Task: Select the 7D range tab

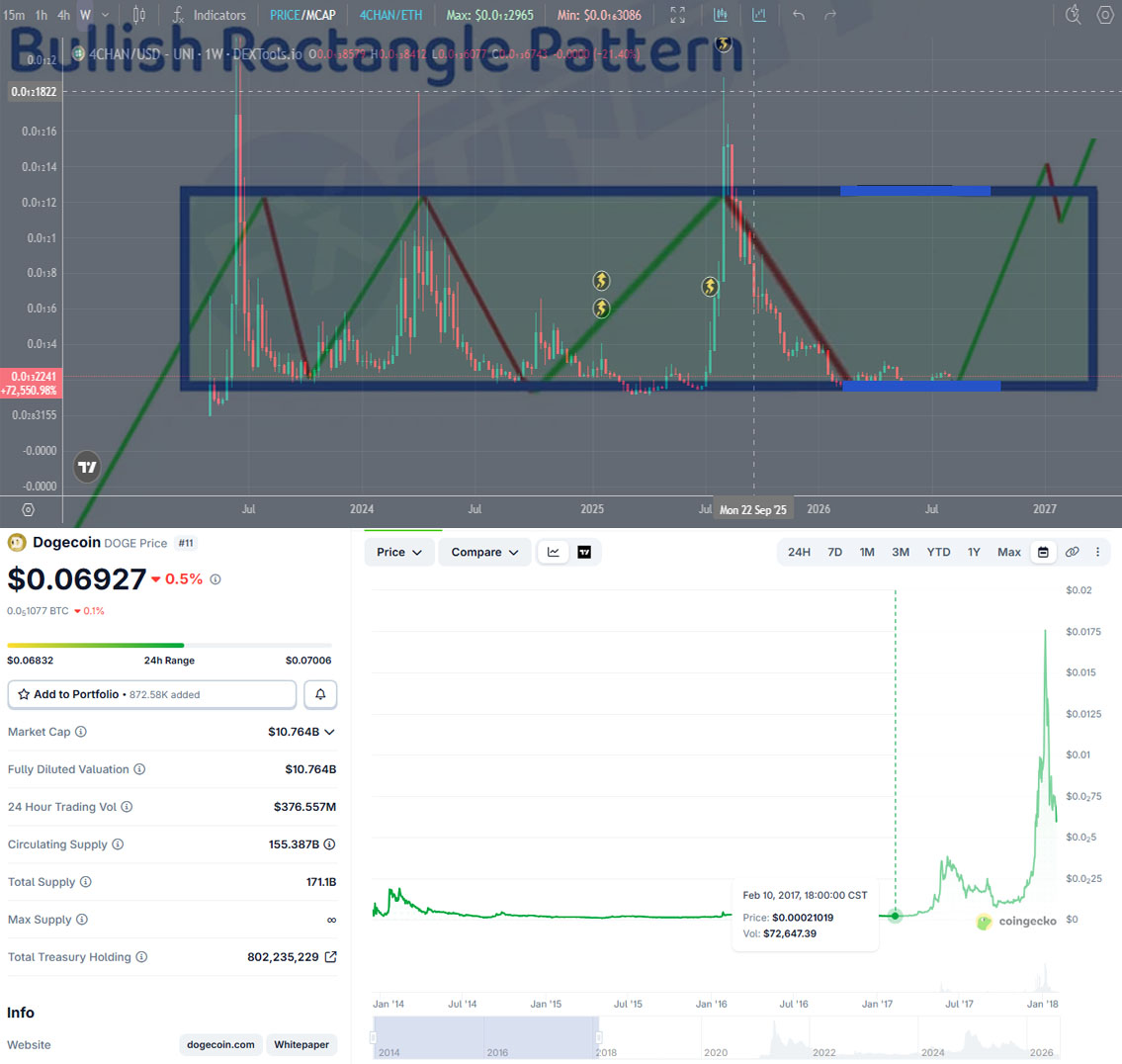Action: coord(834,552)
